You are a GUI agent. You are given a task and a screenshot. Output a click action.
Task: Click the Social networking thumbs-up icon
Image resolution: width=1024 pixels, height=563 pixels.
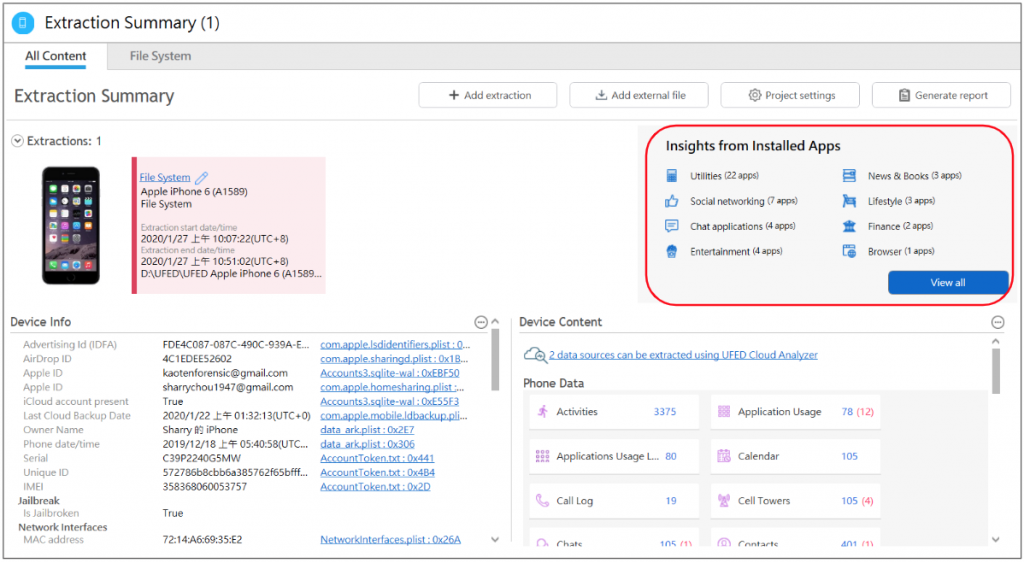(671, 201)
